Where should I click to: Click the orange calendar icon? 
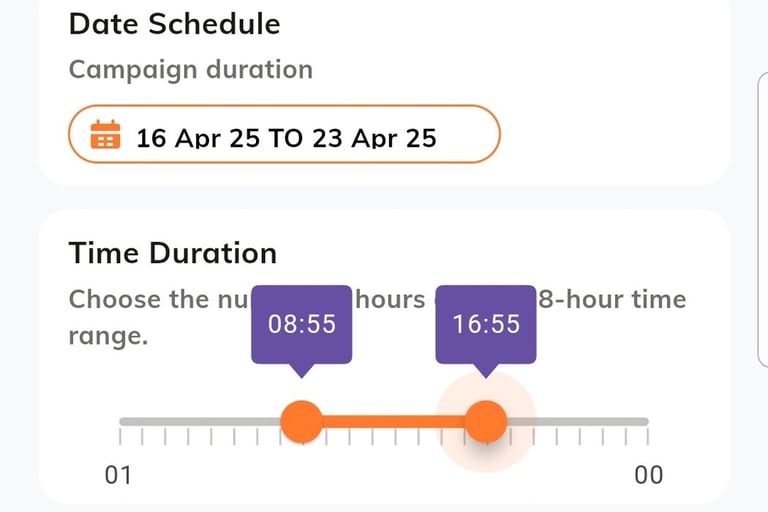pyautogui.click(x=105, y=135)
